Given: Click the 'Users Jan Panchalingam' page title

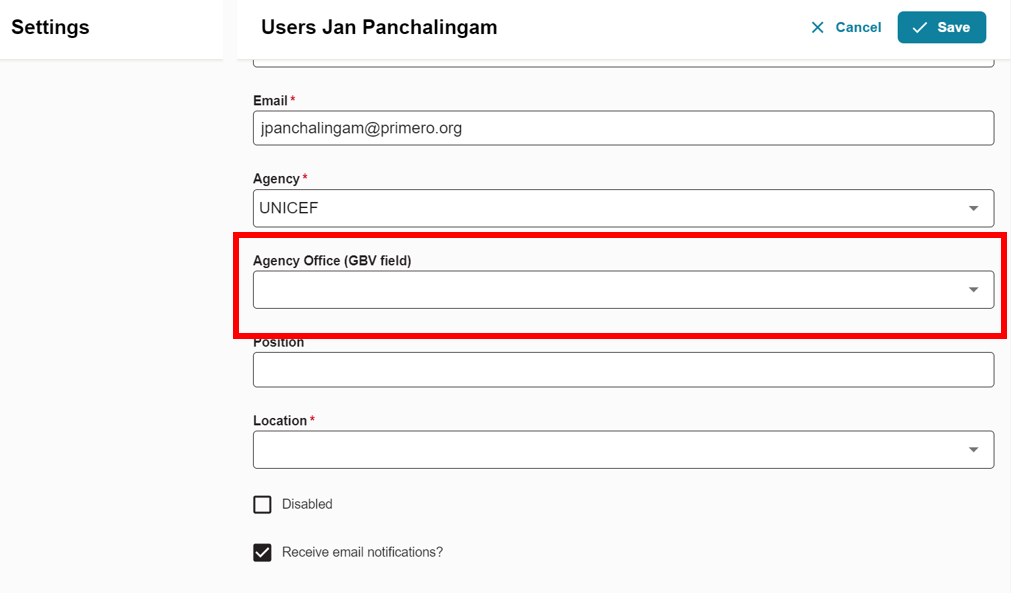Looking at the screenshot, I should click(379, 27).
